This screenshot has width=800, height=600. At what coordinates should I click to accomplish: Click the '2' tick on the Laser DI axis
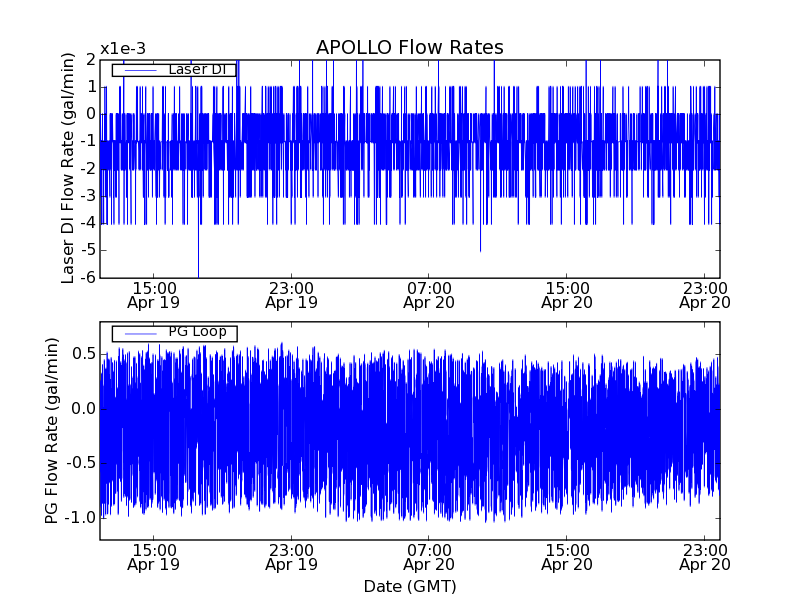(91, 60)
